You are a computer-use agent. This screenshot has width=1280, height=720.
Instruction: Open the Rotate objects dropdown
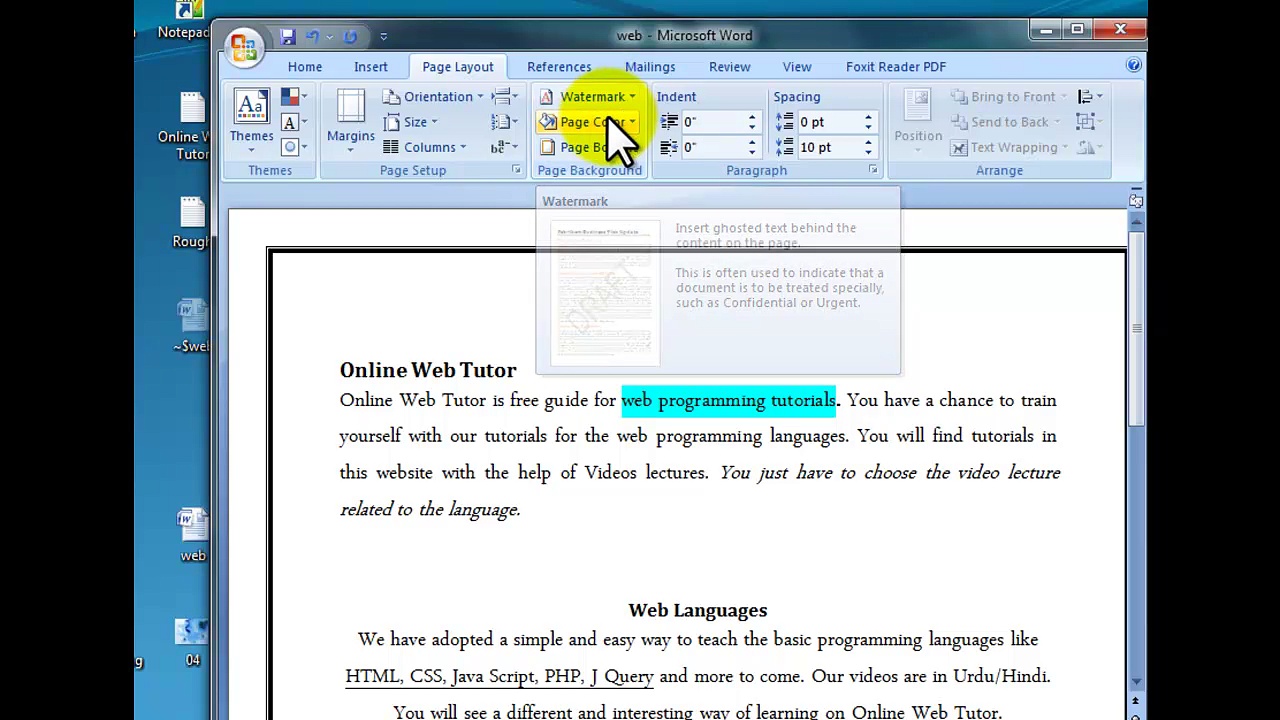[1089, 147]
